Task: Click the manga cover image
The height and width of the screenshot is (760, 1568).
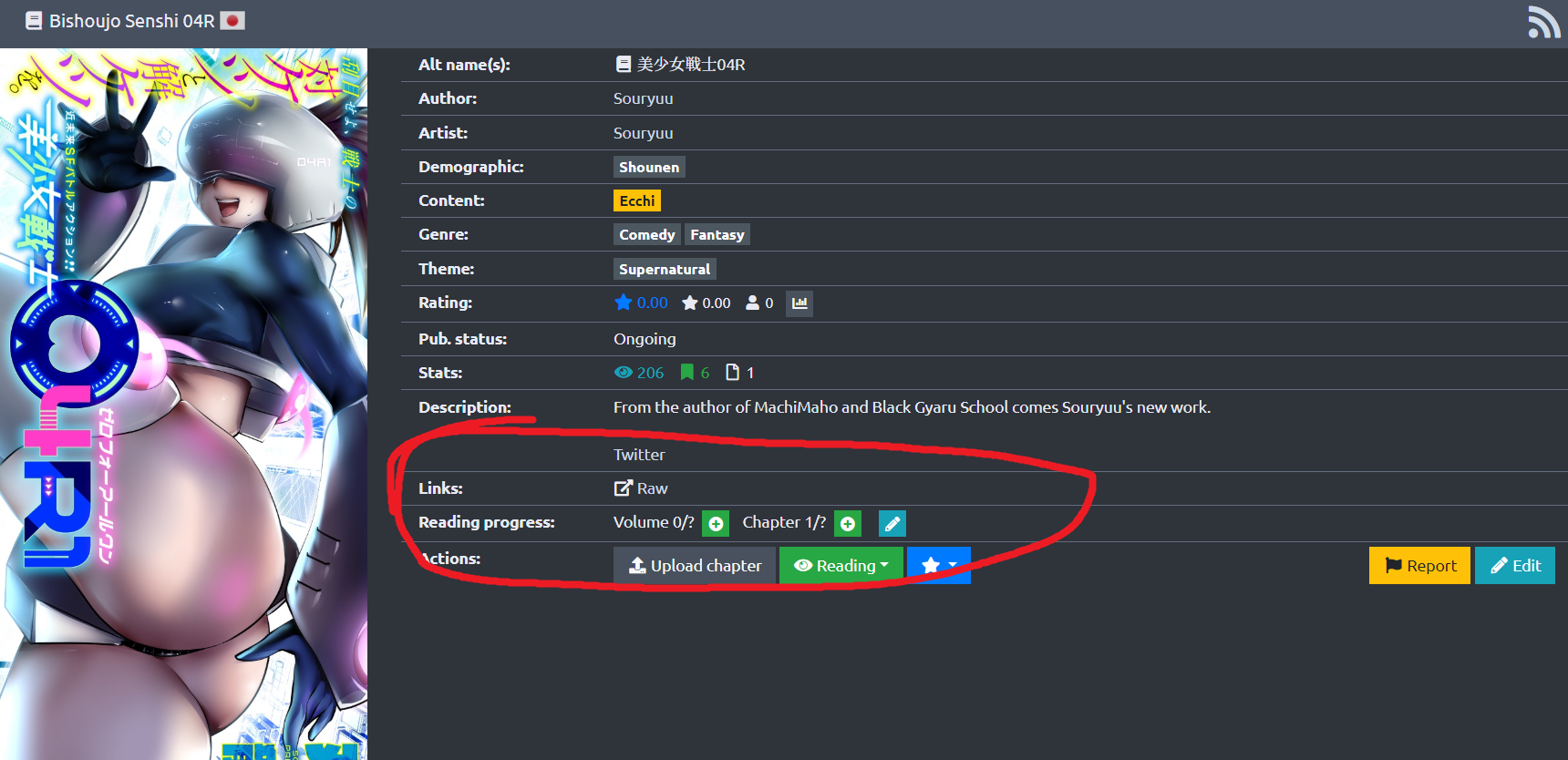Action: tap(183, 404)
